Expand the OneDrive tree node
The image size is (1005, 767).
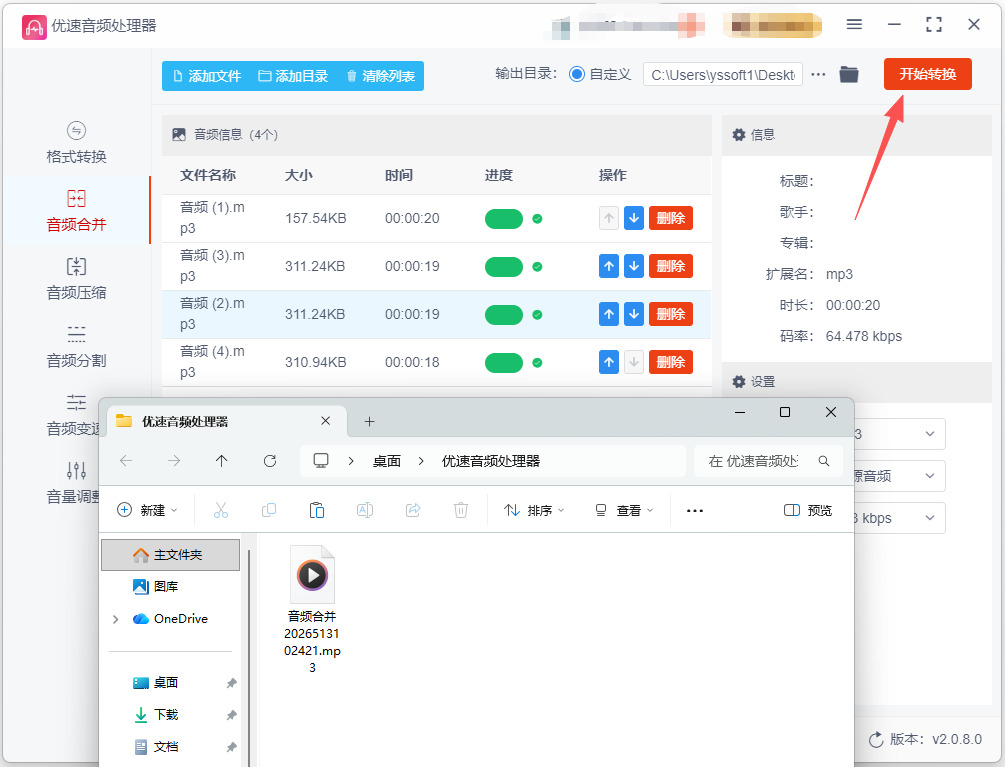point(116,619)
